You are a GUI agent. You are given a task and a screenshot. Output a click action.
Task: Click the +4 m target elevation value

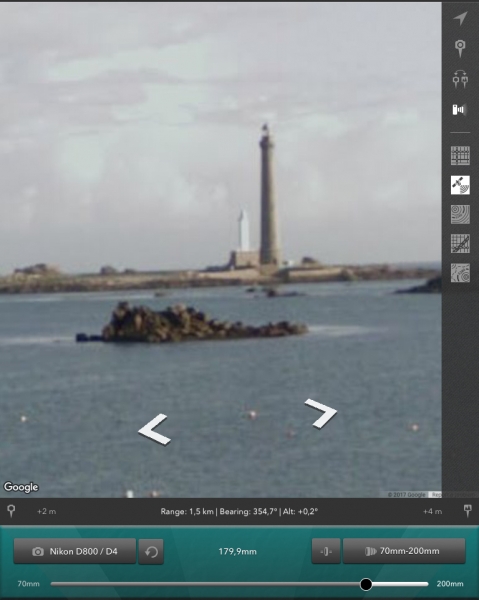tap(432, 511)
